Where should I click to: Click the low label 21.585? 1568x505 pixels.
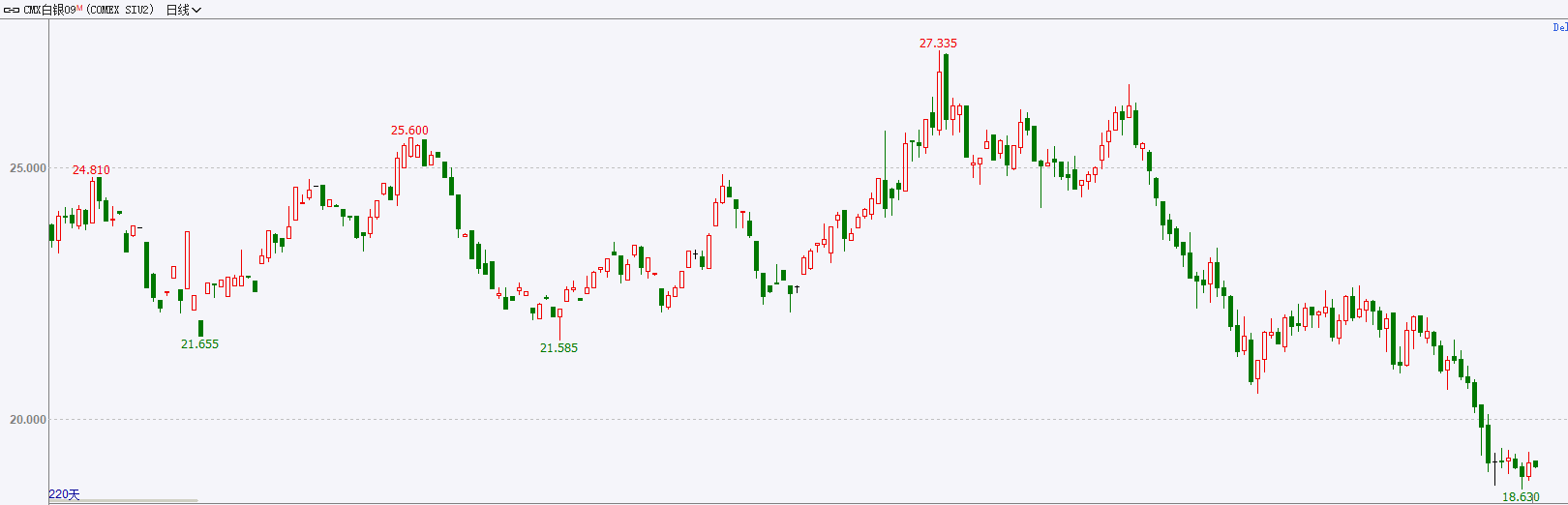click(558, 348)
